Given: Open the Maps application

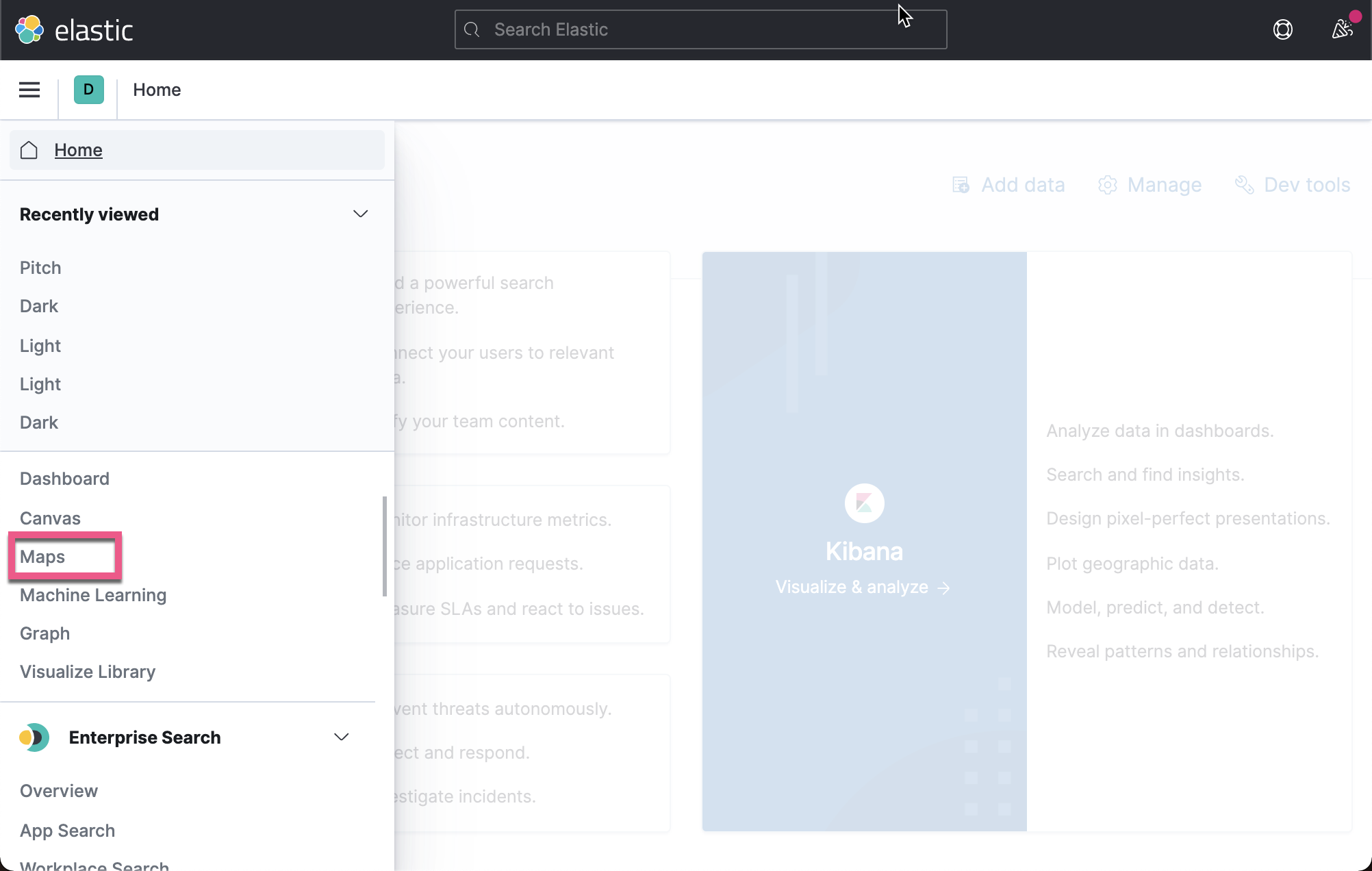Looking at the screenshot, I should 42,557.
